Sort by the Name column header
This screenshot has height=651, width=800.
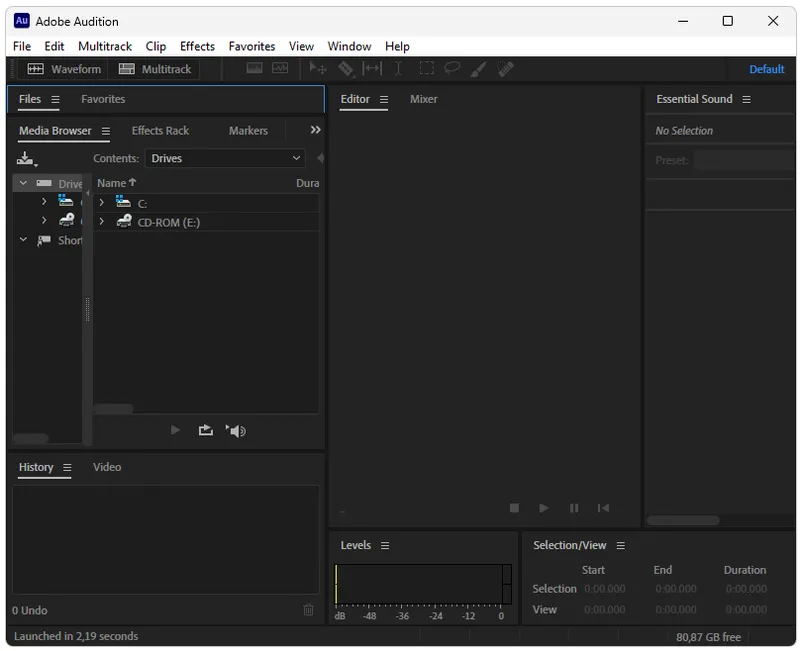117,183
